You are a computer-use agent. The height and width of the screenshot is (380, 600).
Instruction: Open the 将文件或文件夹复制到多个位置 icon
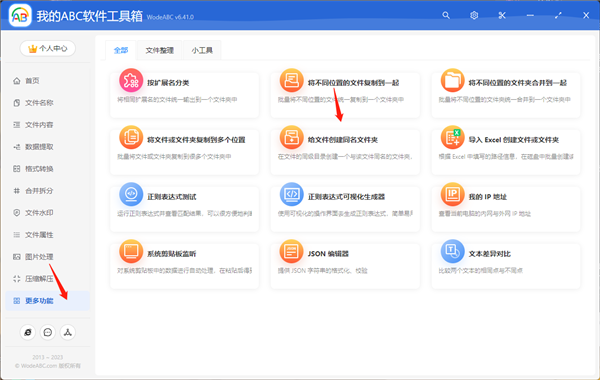(131, 137)
